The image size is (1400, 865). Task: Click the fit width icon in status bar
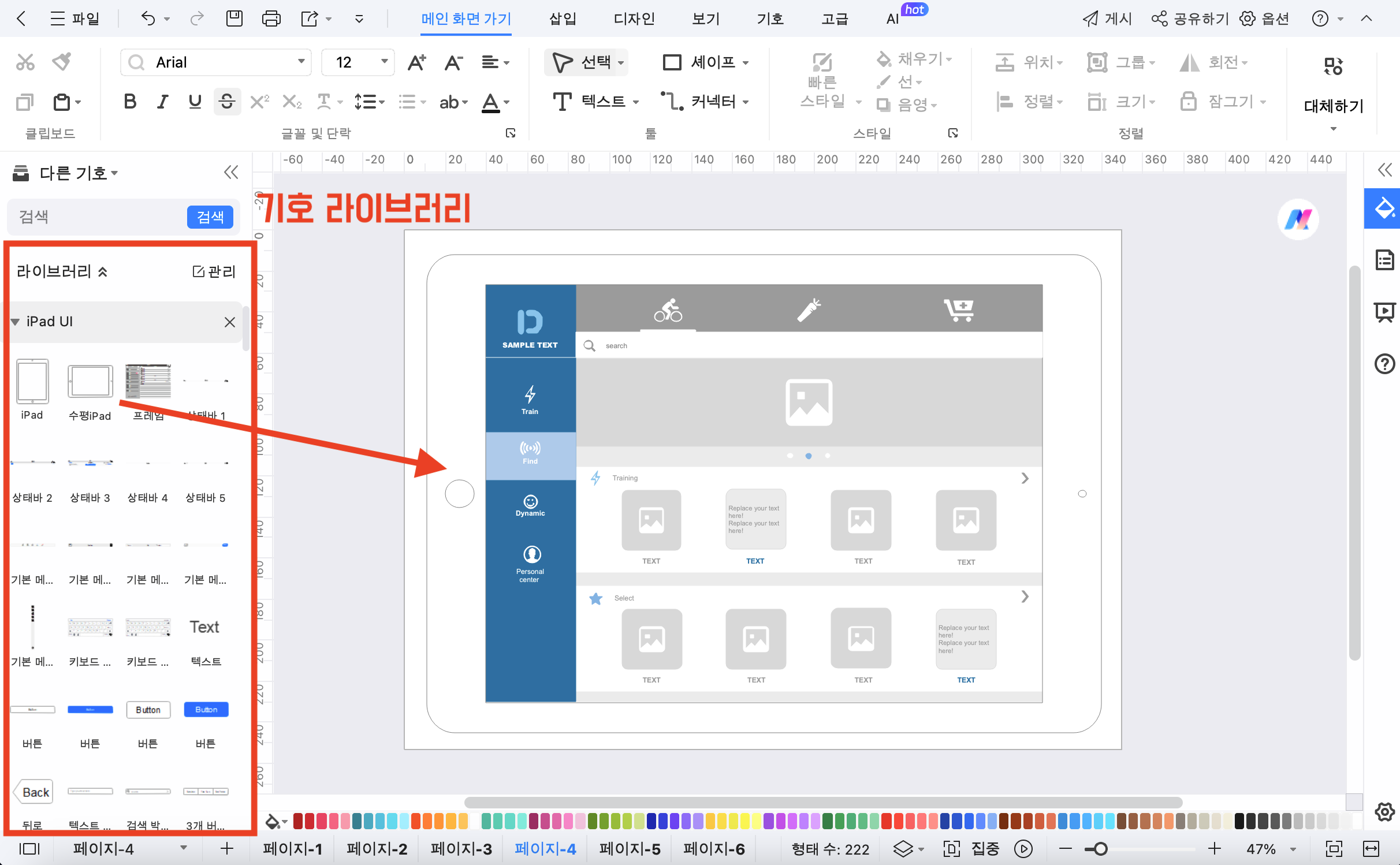coord(1371,848)
